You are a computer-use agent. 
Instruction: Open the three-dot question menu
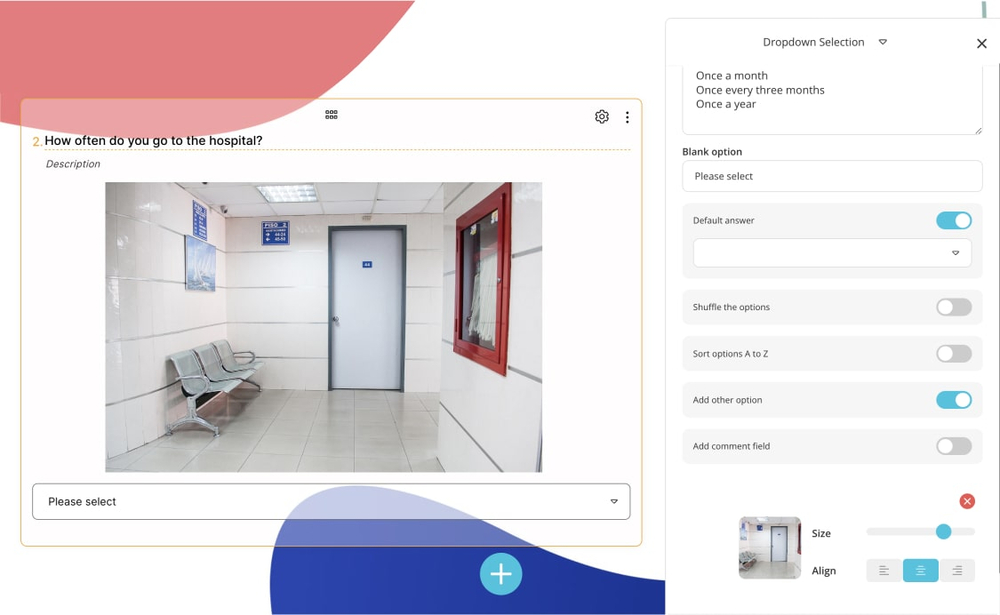tap(627, 117)
